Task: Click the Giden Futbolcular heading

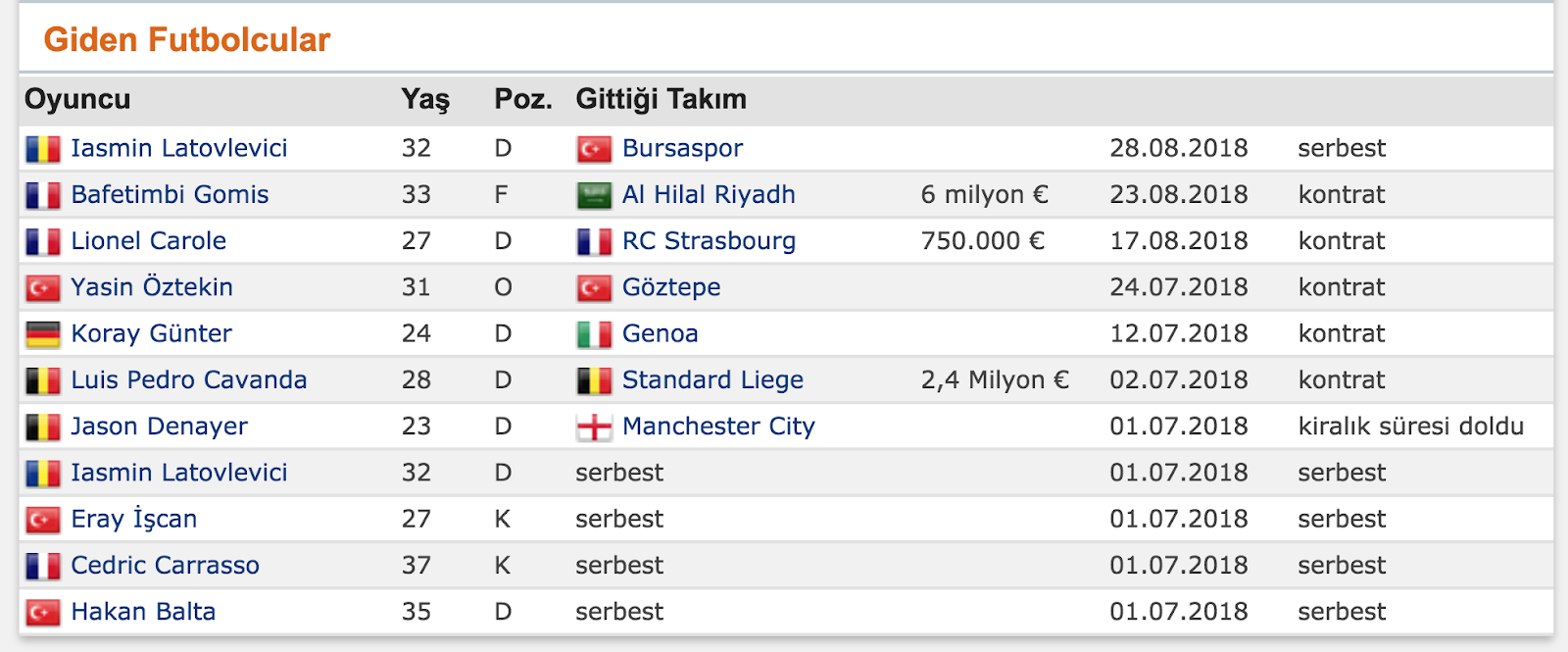Action: (x=187, y=40)
